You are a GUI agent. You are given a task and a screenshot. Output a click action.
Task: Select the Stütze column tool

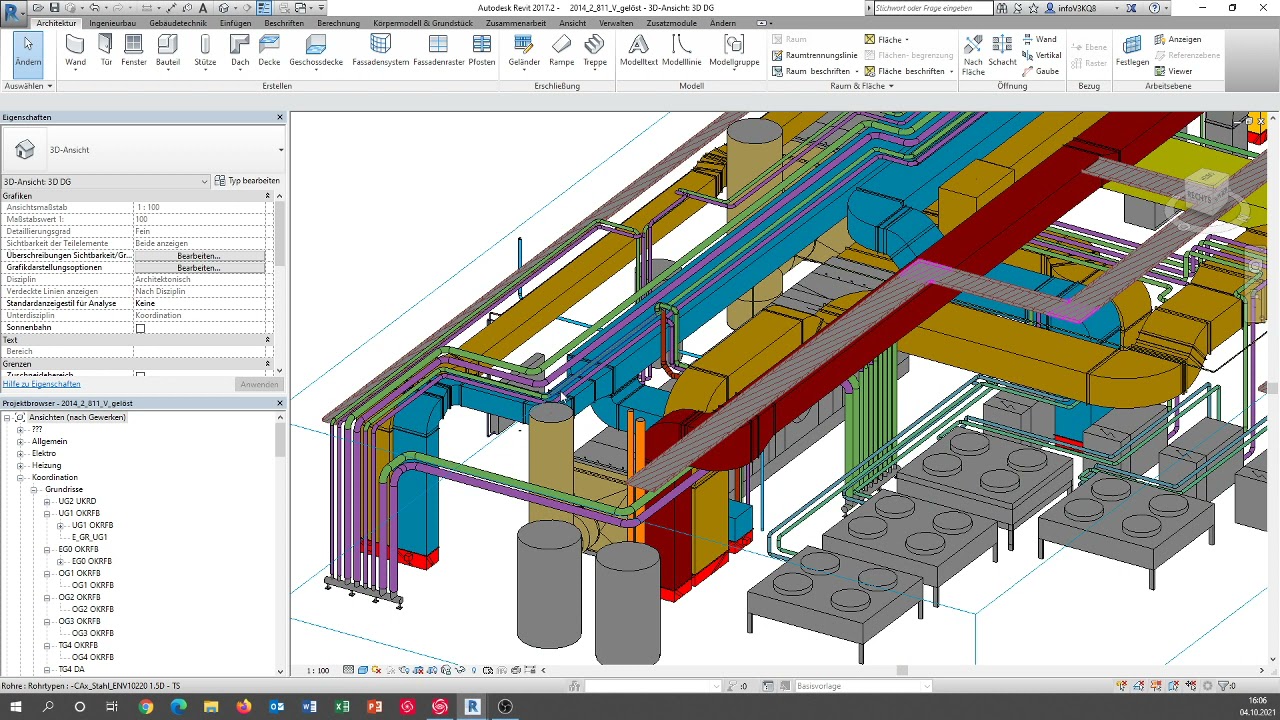point(205,50)
